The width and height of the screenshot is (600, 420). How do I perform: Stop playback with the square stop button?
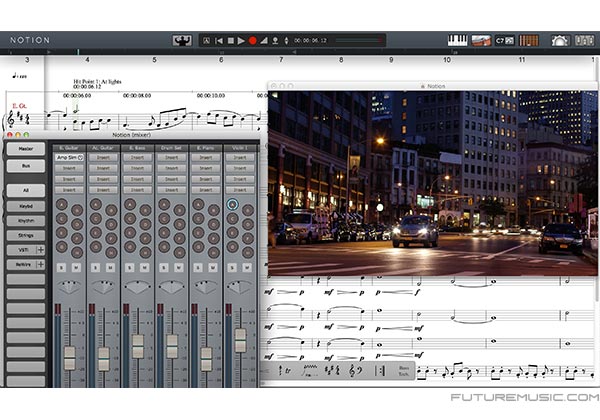coord(230,41)
